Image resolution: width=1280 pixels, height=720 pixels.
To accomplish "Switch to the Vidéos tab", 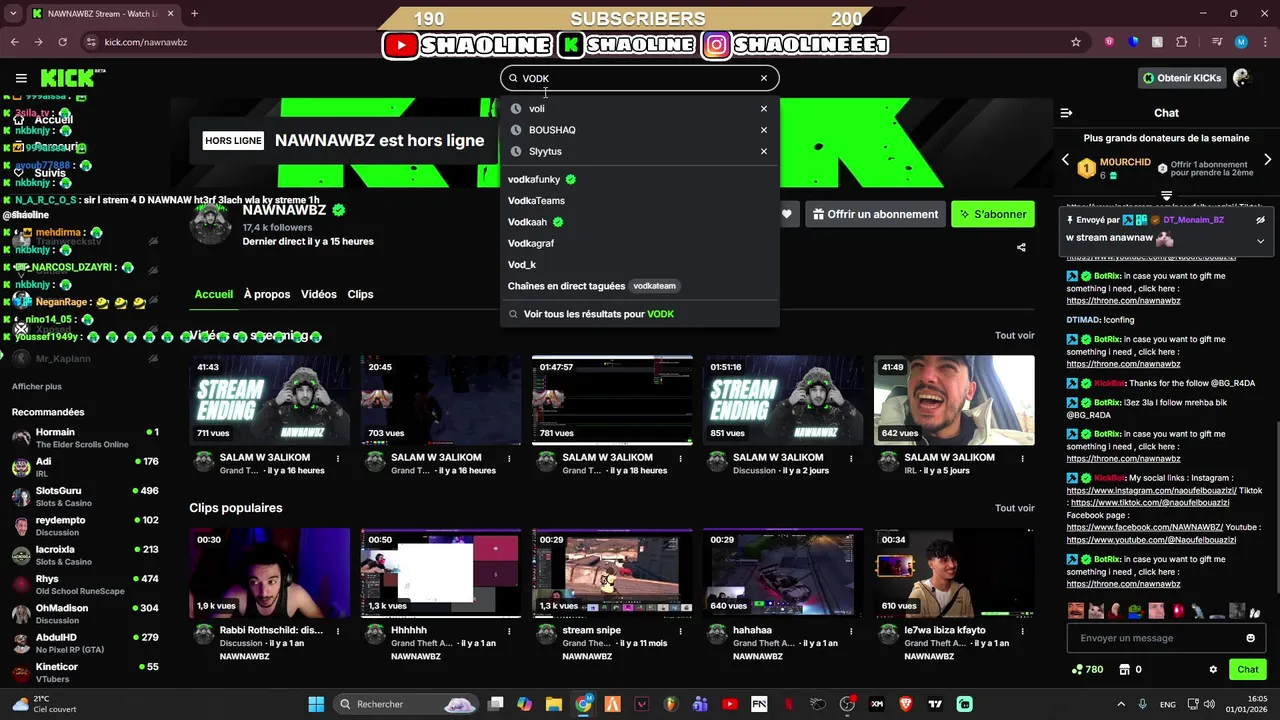I will click(x=319, y=294).
